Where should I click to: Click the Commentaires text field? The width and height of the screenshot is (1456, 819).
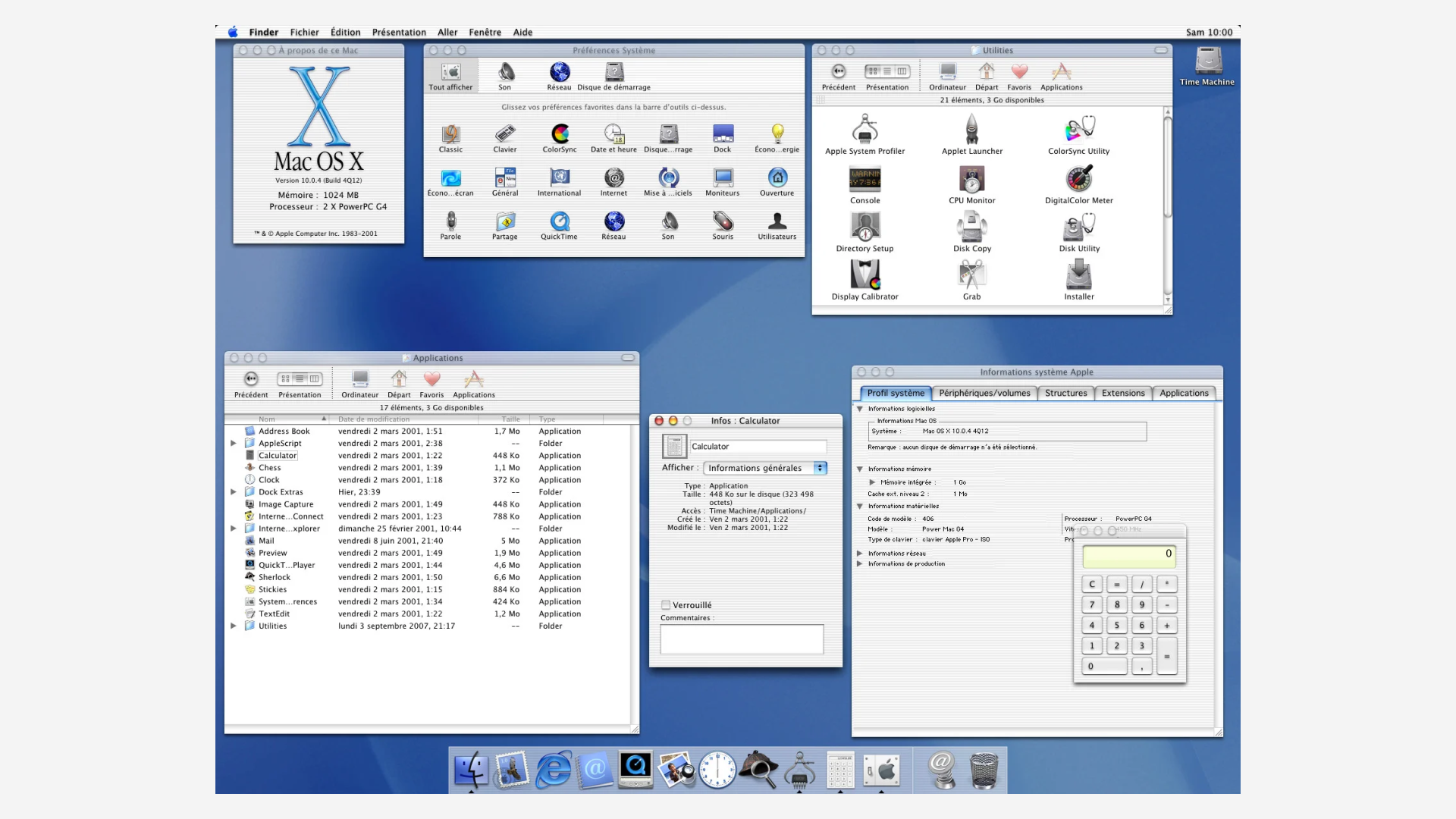pyautogui.click(x=742, y=639)
